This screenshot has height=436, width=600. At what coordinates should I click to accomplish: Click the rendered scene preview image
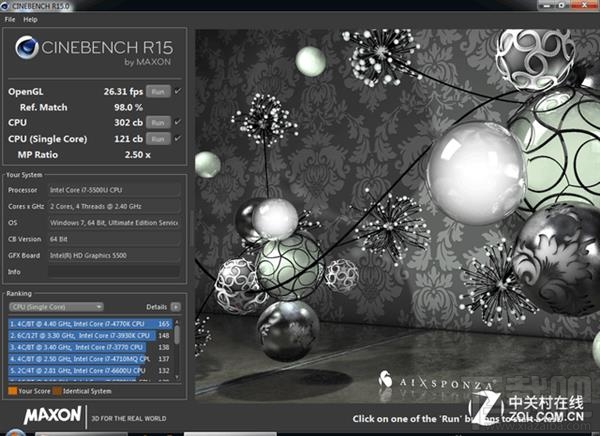point(397,215)
